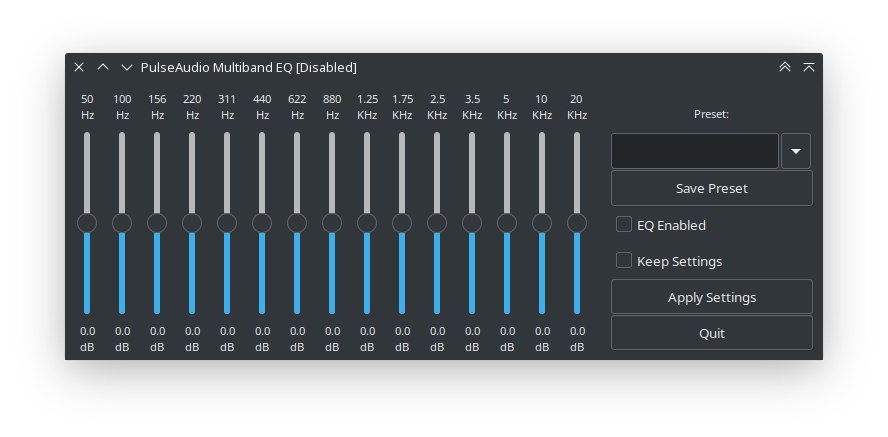This screenshot has height=437, width=888.
Task: Click the 440 Hz band slider handle
Action: (x=262, y=223)
